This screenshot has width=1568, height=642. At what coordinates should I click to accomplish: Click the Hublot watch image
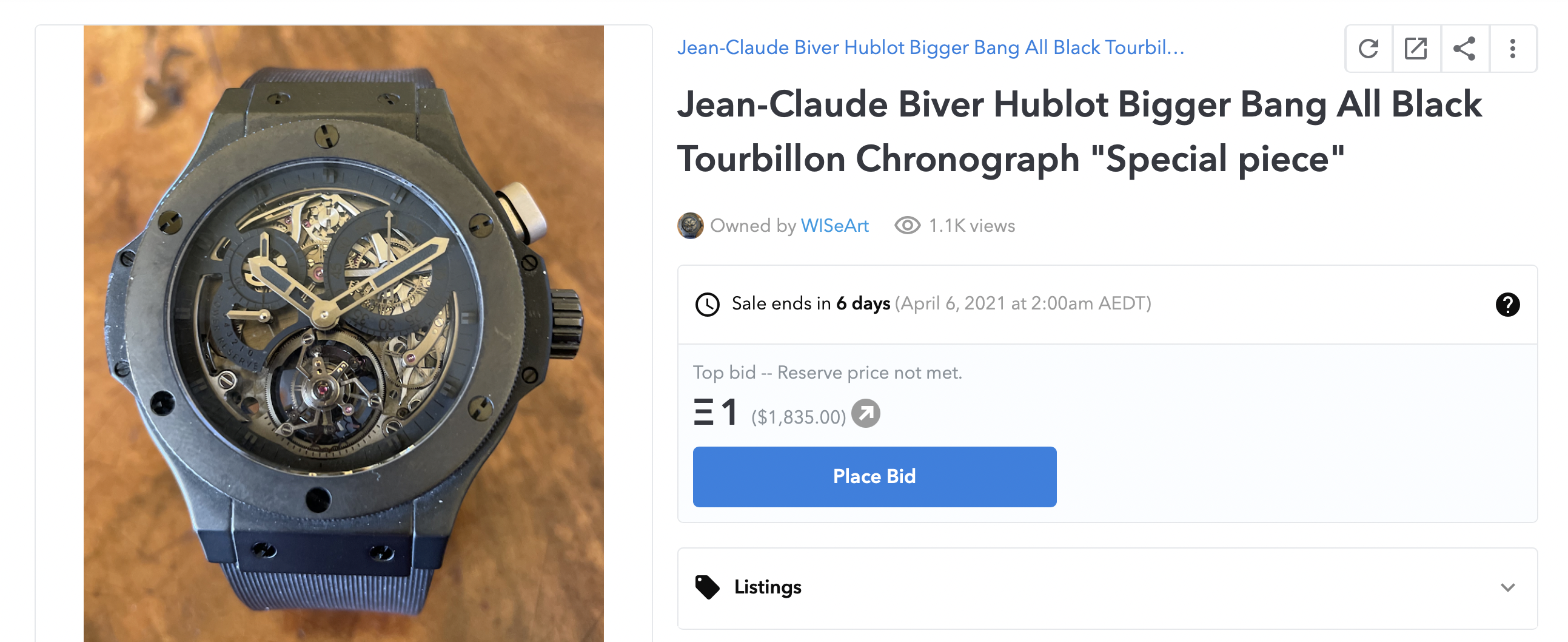(343, 333)
